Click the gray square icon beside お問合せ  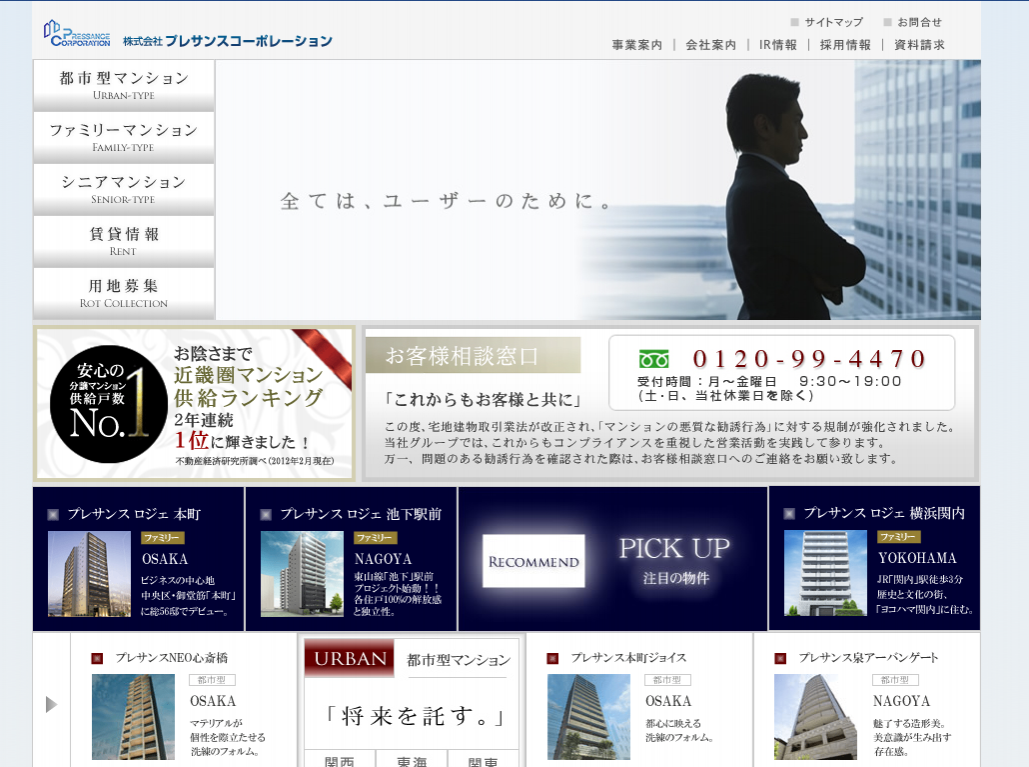[x=887, y=22]
